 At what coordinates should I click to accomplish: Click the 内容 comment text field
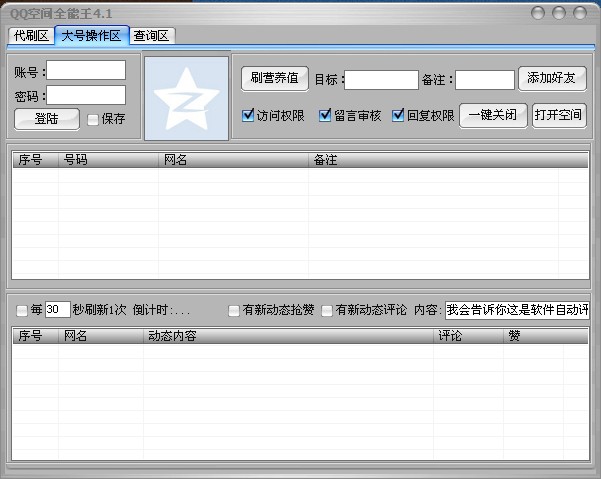[517, 310]
